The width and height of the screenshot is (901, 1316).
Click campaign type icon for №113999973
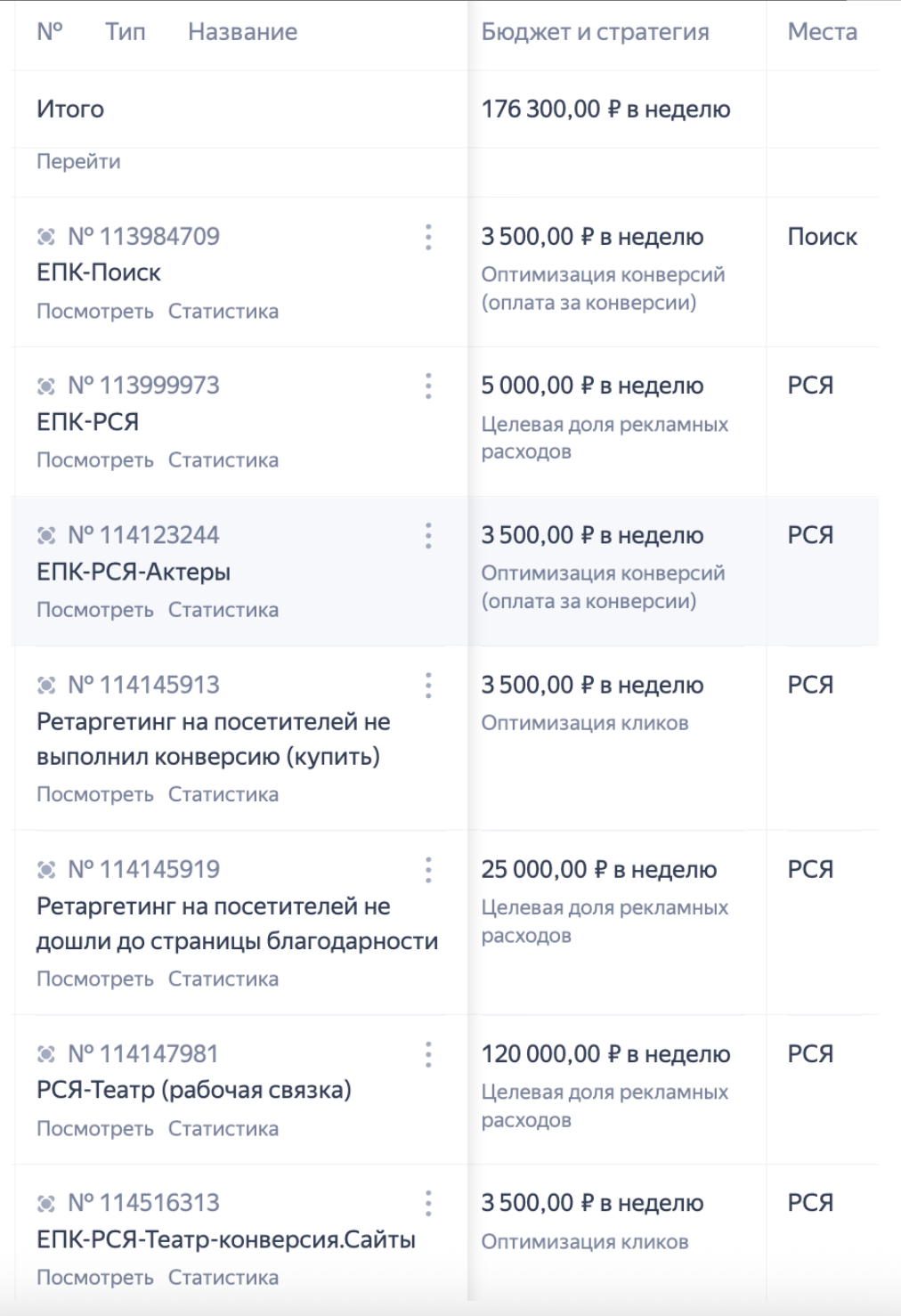coord(46,386)
